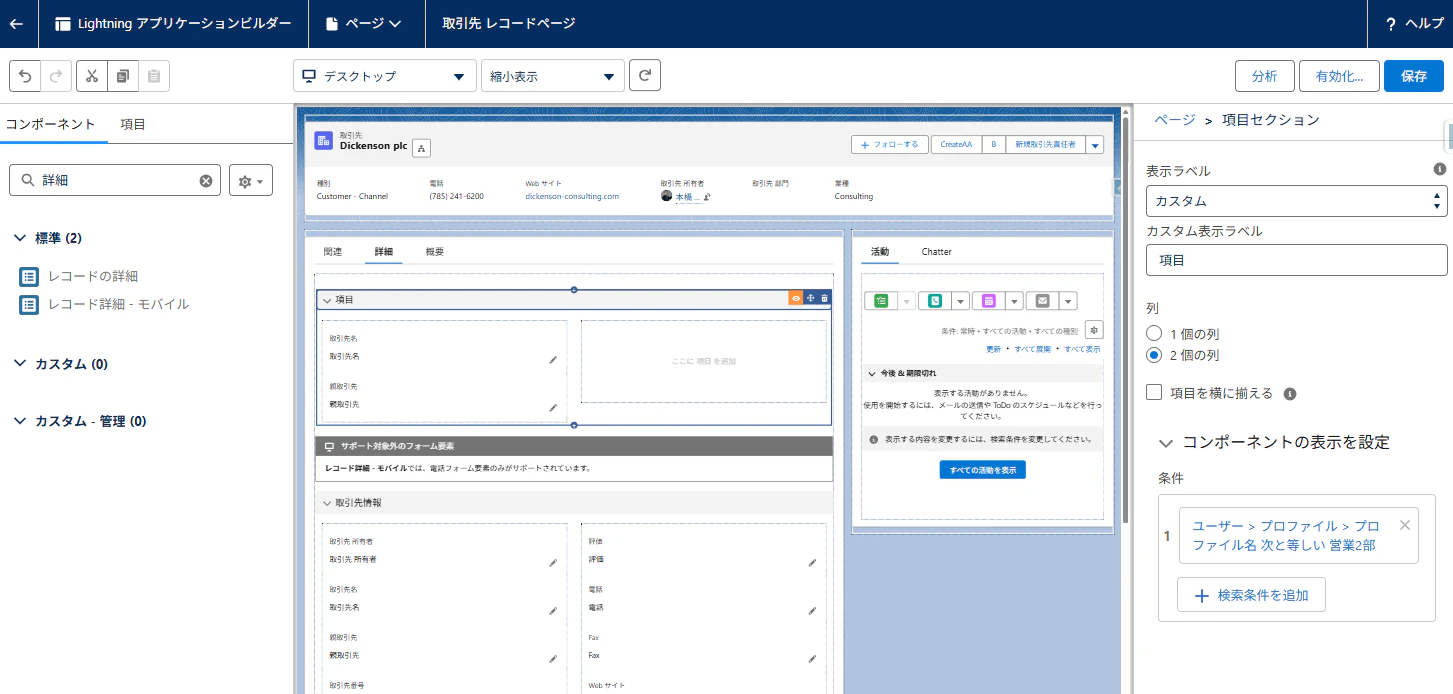Image resolution: width=1453 pixels, height=694 pixels.
Task: Switch to 概要 tab on canvas
Action: [x=435, y=251]
